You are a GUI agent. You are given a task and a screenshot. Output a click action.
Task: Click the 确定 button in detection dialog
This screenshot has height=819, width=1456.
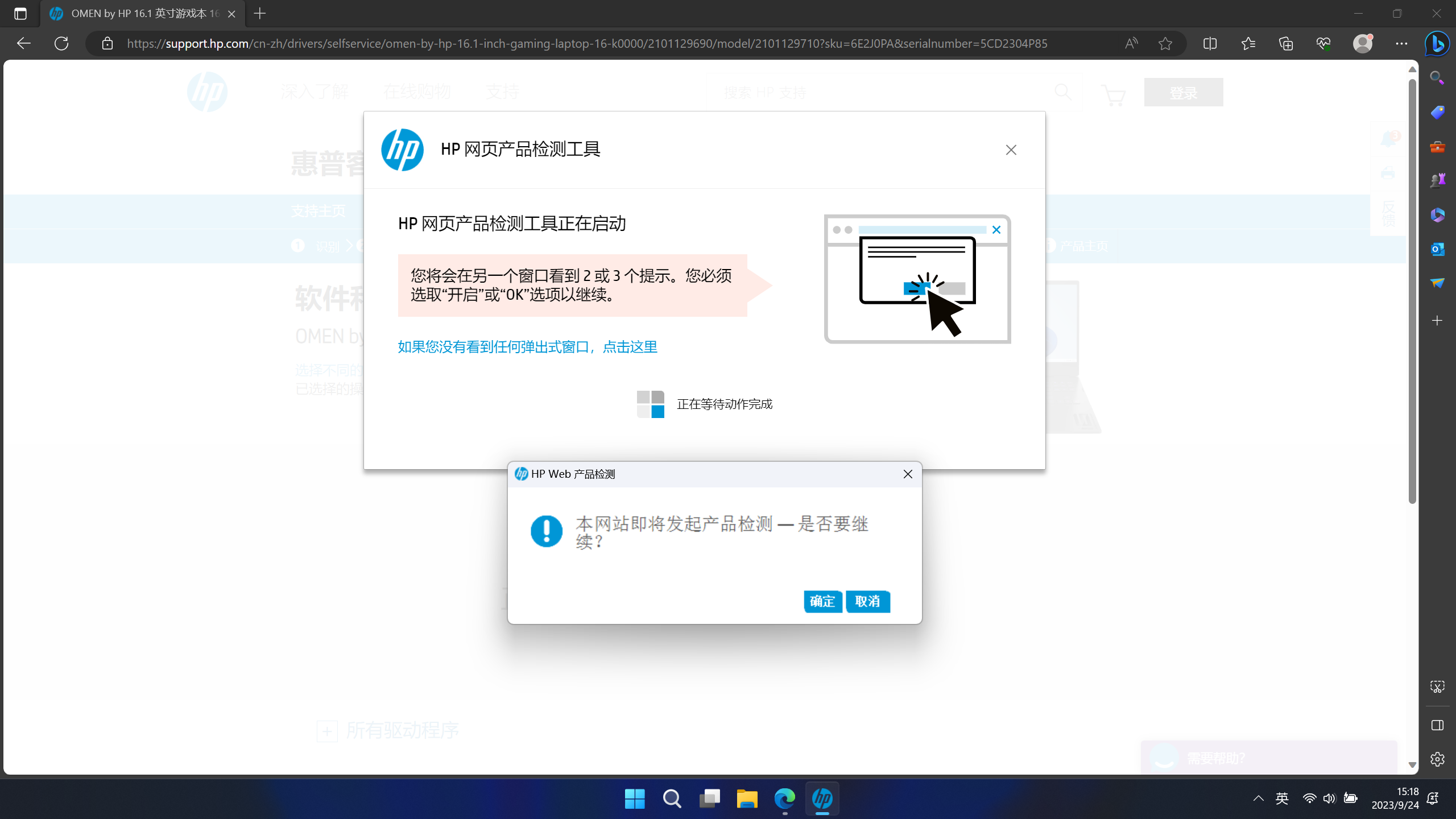tap(822, 601)
